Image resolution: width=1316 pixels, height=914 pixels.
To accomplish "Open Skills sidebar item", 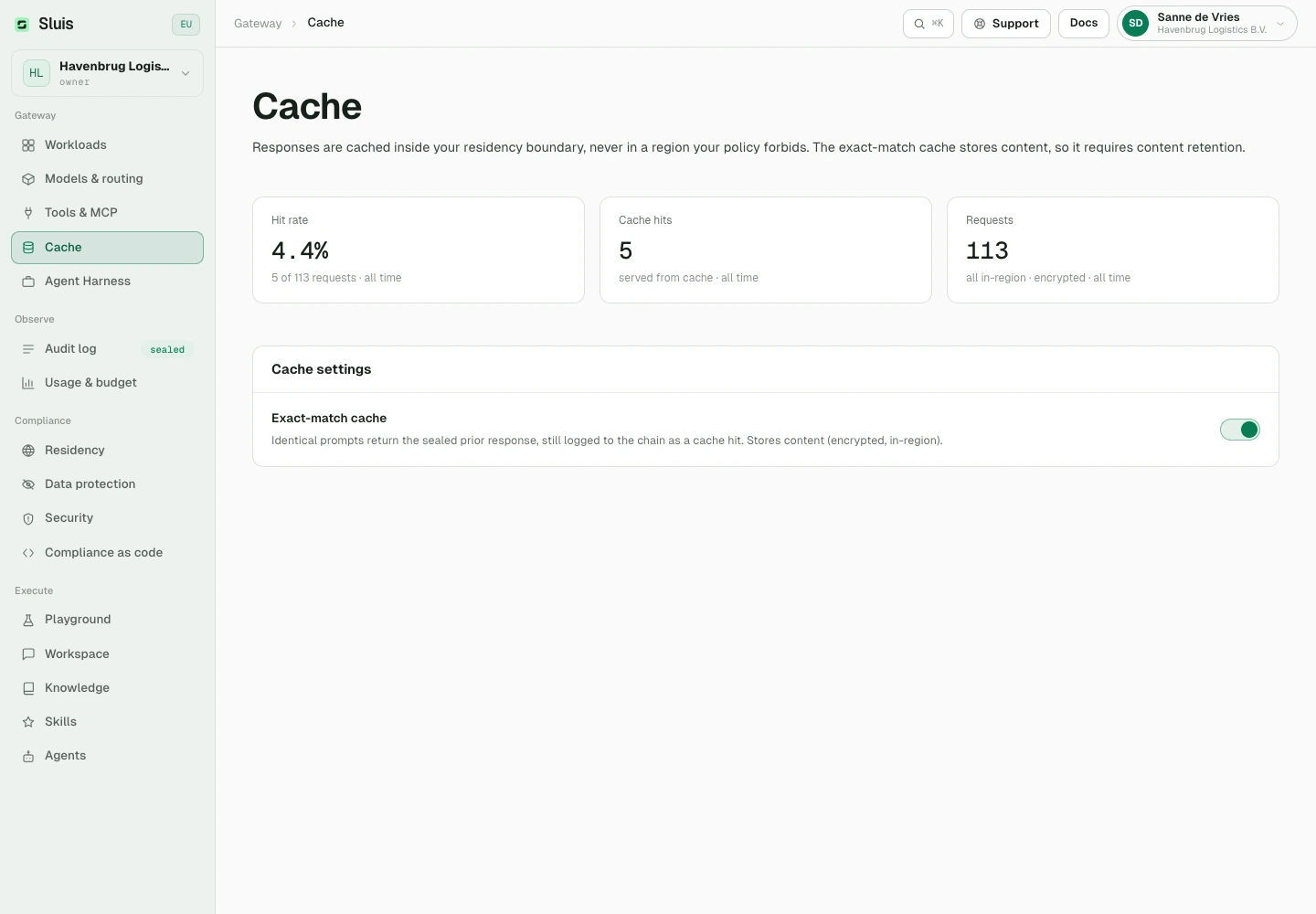I will (107, 722).
